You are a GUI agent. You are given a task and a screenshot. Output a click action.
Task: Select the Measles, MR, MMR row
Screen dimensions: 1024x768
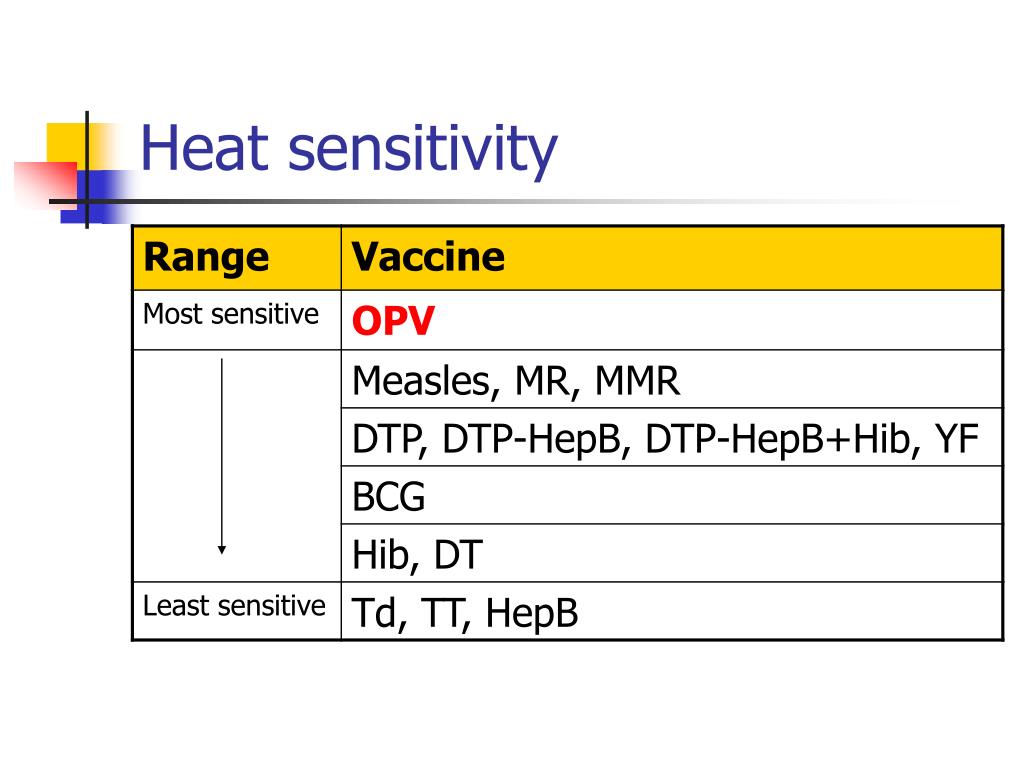(671, 379)
